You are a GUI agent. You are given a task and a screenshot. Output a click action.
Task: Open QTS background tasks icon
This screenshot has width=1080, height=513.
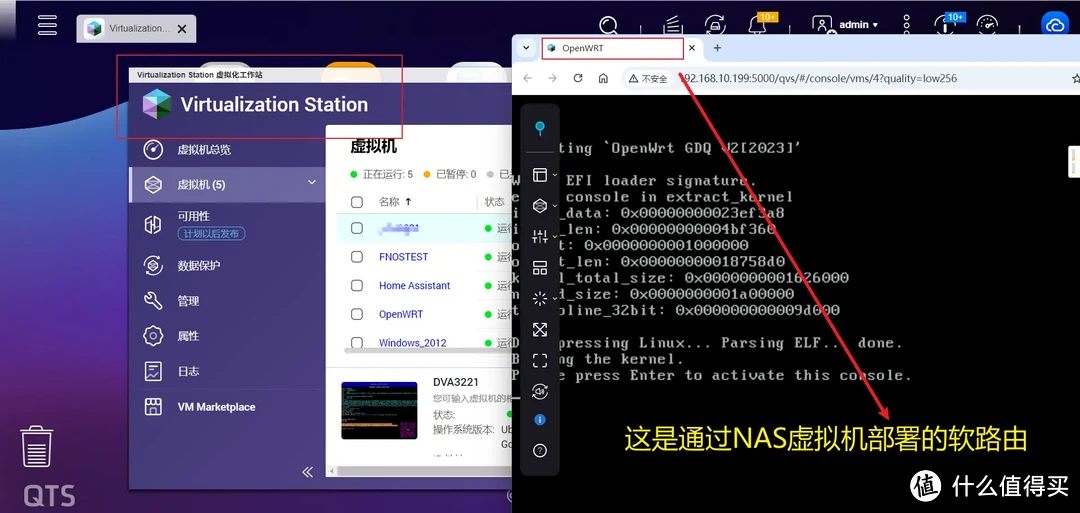tap(673, 25)
